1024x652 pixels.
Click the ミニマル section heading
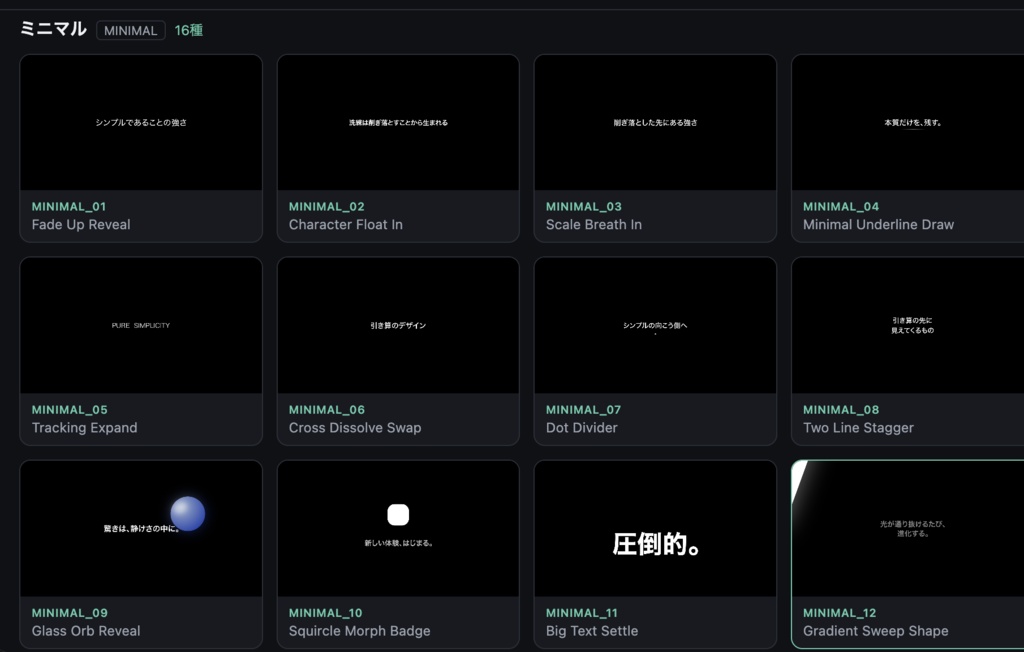[x=54, y=29]
